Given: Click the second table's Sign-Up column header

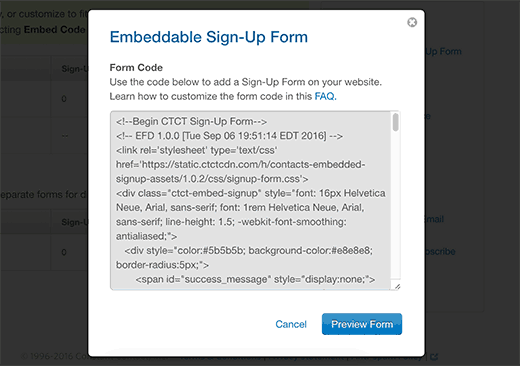Looking at the screenshot, I should (75, 222).
